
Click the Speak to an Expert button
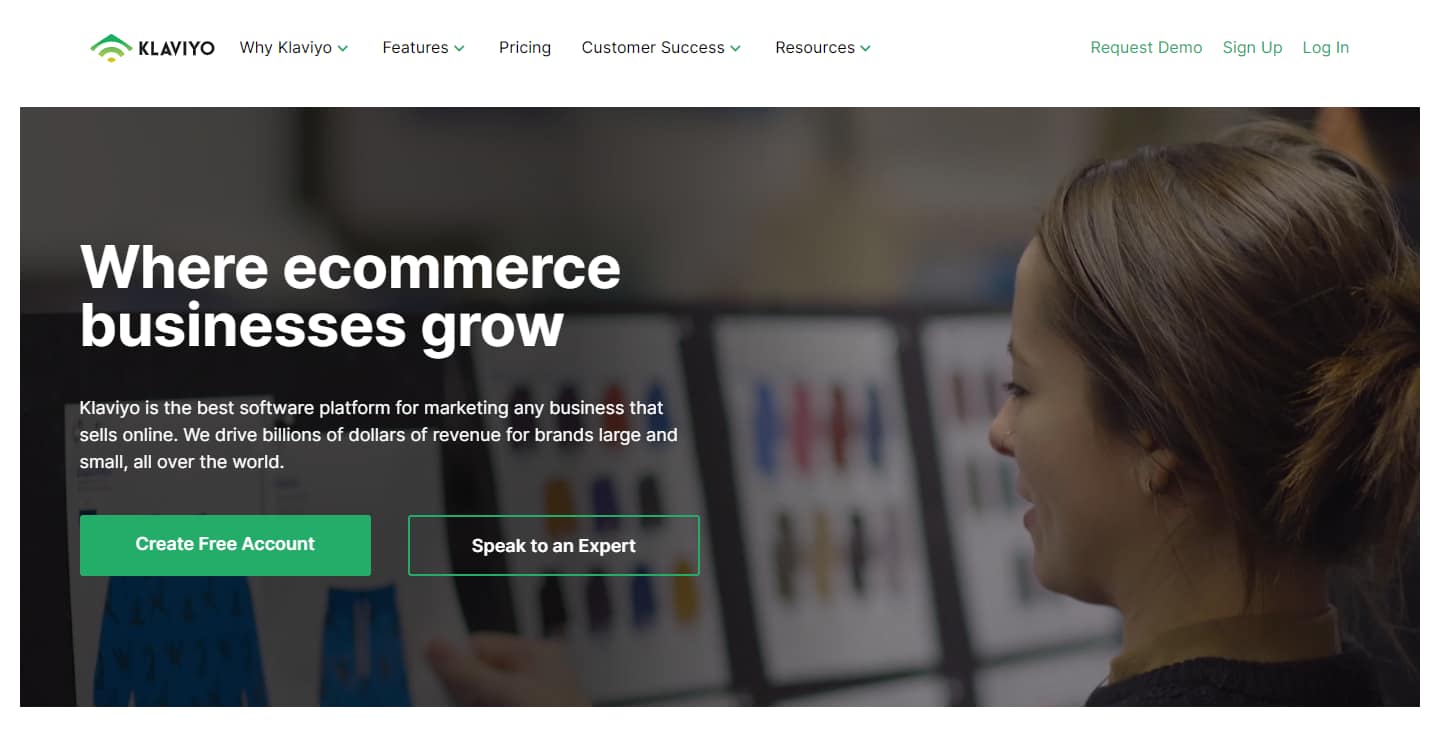coord(554,545)
